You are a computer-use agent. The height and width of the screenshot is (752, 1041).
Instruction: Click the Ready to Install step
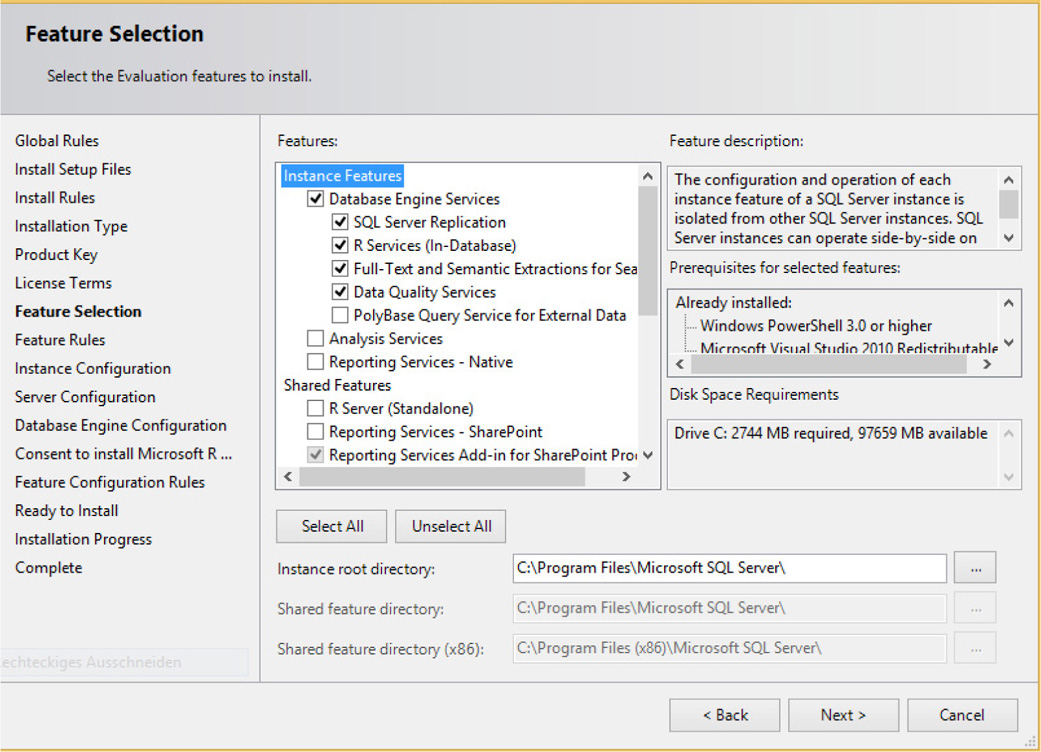(x=66, y=511)
